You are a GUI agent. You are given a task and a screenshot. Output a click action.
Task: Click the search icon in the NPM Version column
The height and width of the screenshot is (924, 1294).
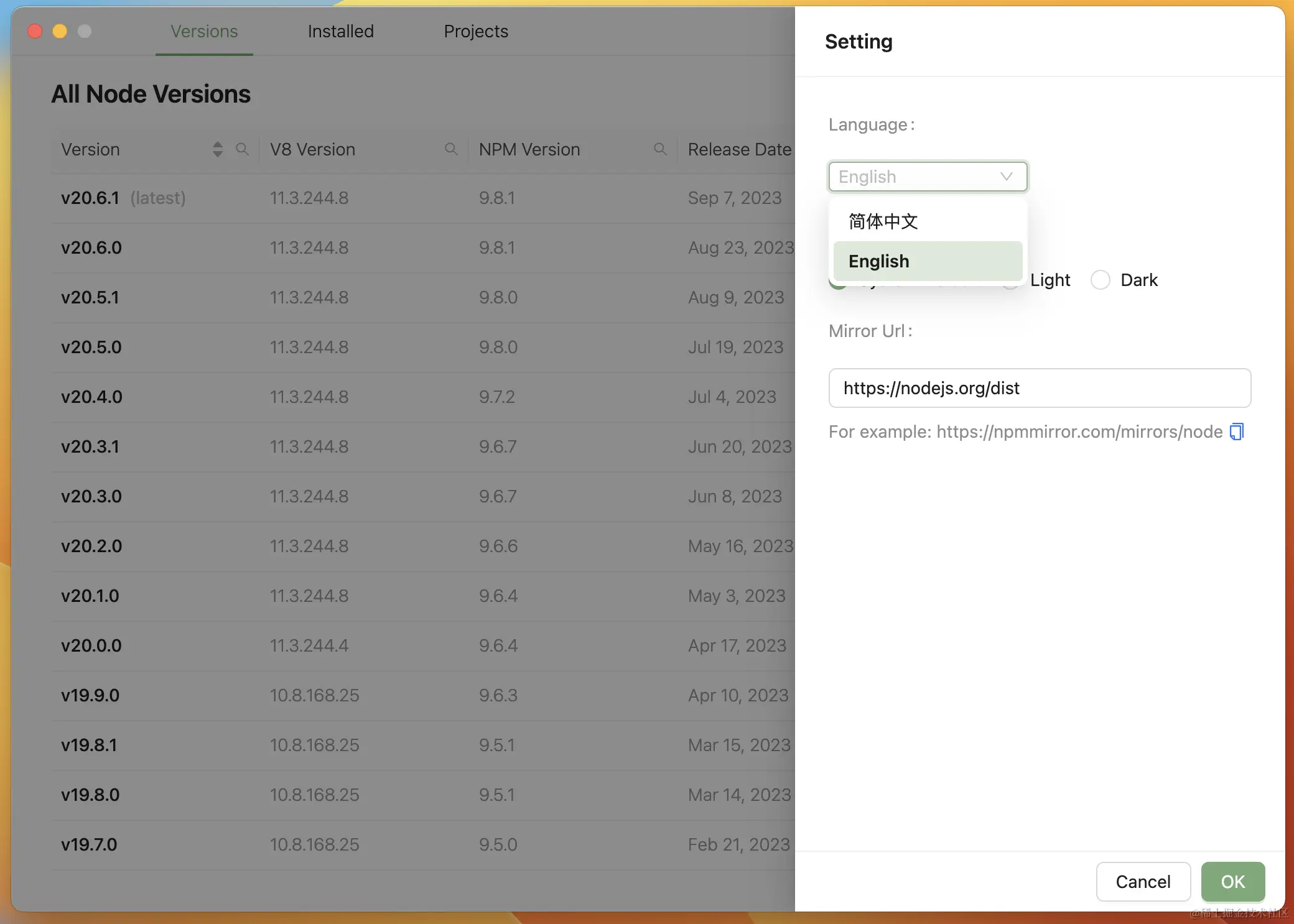660,149
